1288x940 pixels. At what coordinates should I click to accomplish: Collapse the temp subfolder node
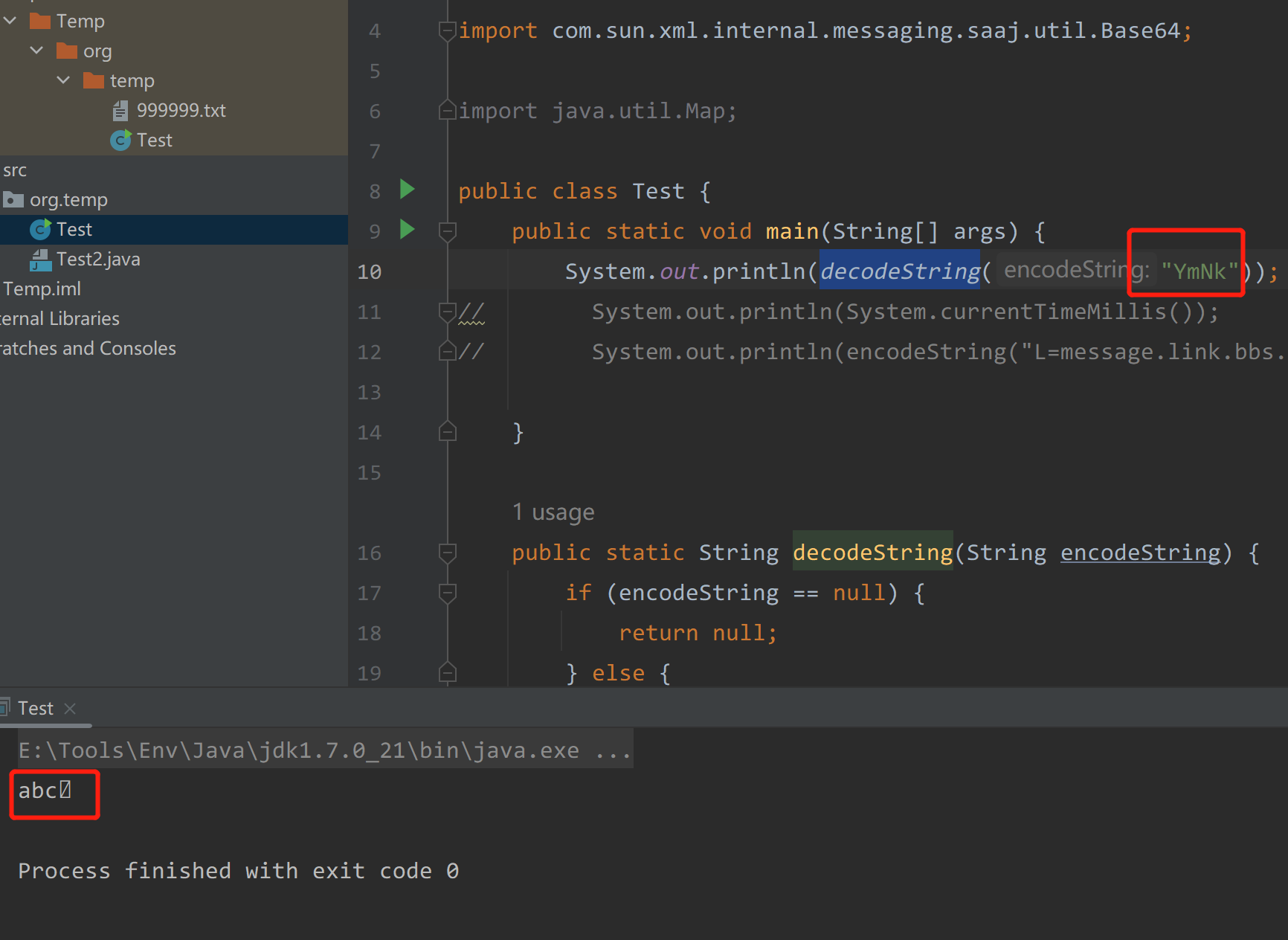point(64,80)
